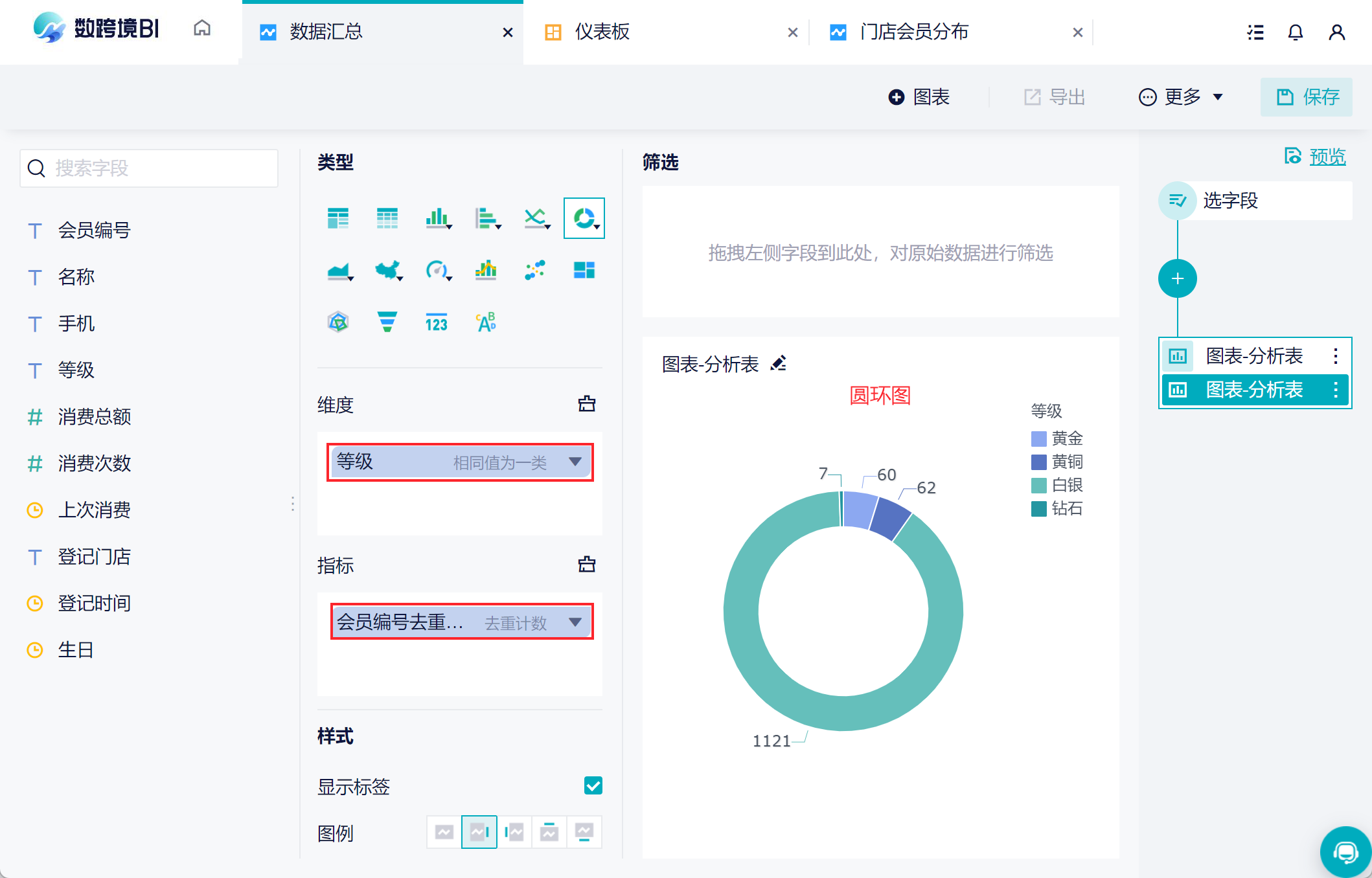Click the 保存 button
The height and width of the screenshot is (878, 1372).
pos(1307,97)
